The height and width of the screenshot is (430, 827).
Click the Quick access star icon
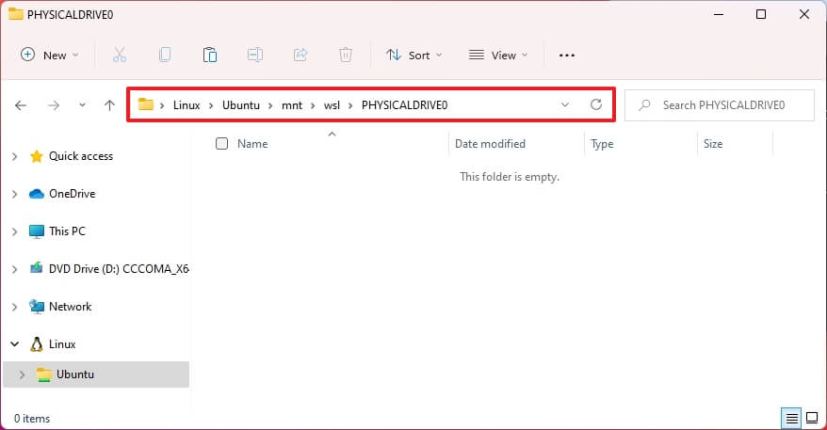[x=36, y=156]
